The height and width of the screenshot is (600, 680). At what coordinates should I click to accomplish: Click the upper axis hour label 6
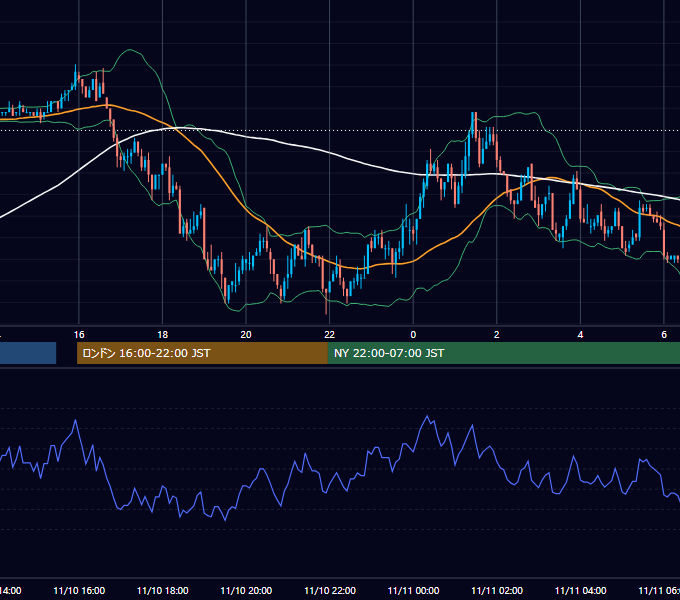(664, 335)
